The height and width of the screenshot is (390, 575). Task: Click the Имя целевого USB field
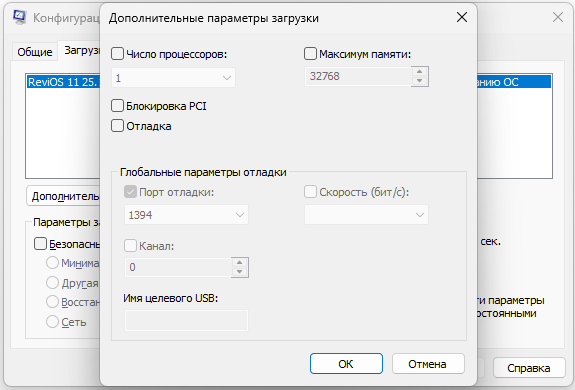tap(186, 321)
